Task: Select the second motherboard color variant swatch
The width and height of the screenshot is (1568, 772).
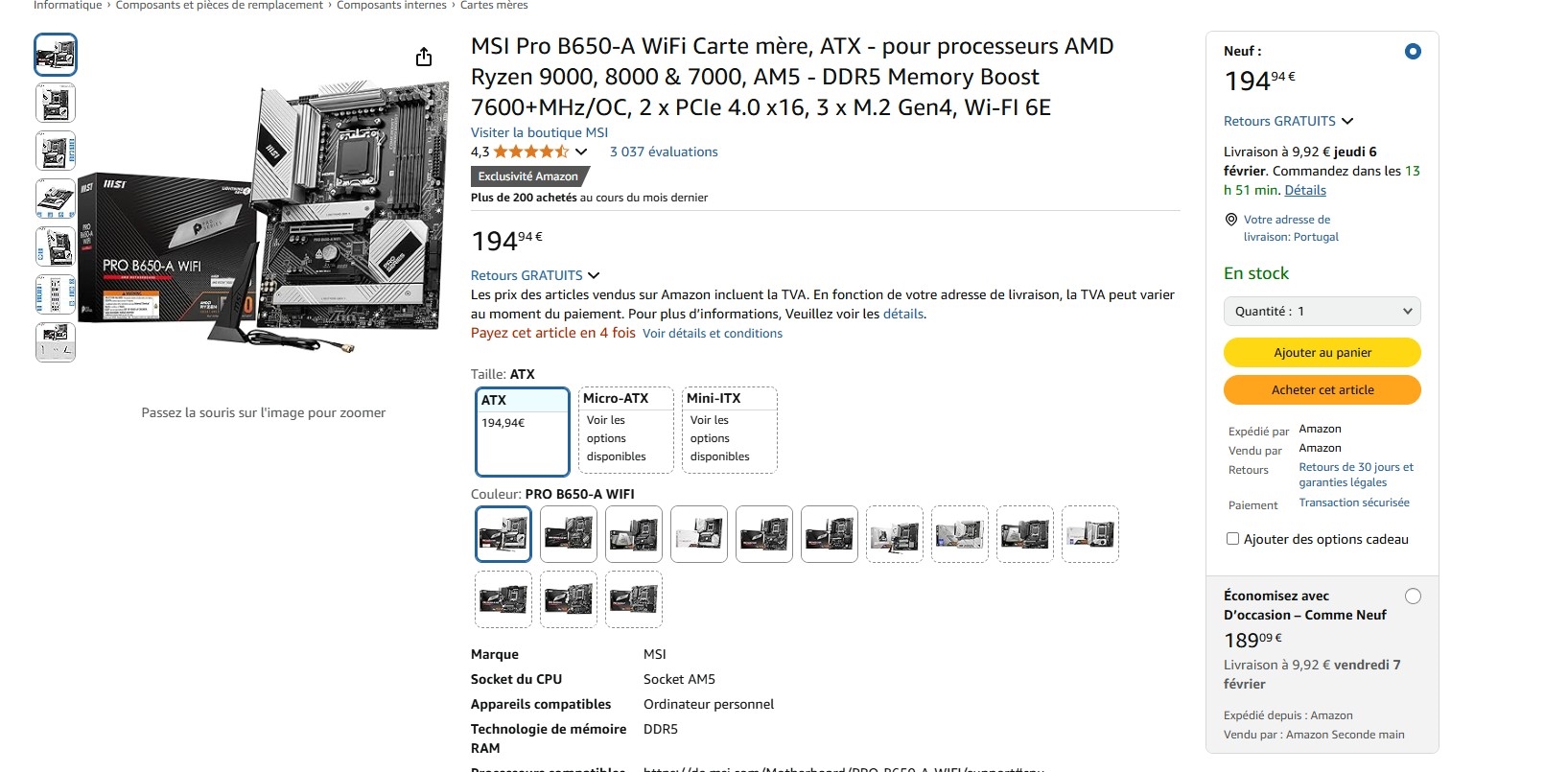Action: pyautogui.click(x=569, y=534)
